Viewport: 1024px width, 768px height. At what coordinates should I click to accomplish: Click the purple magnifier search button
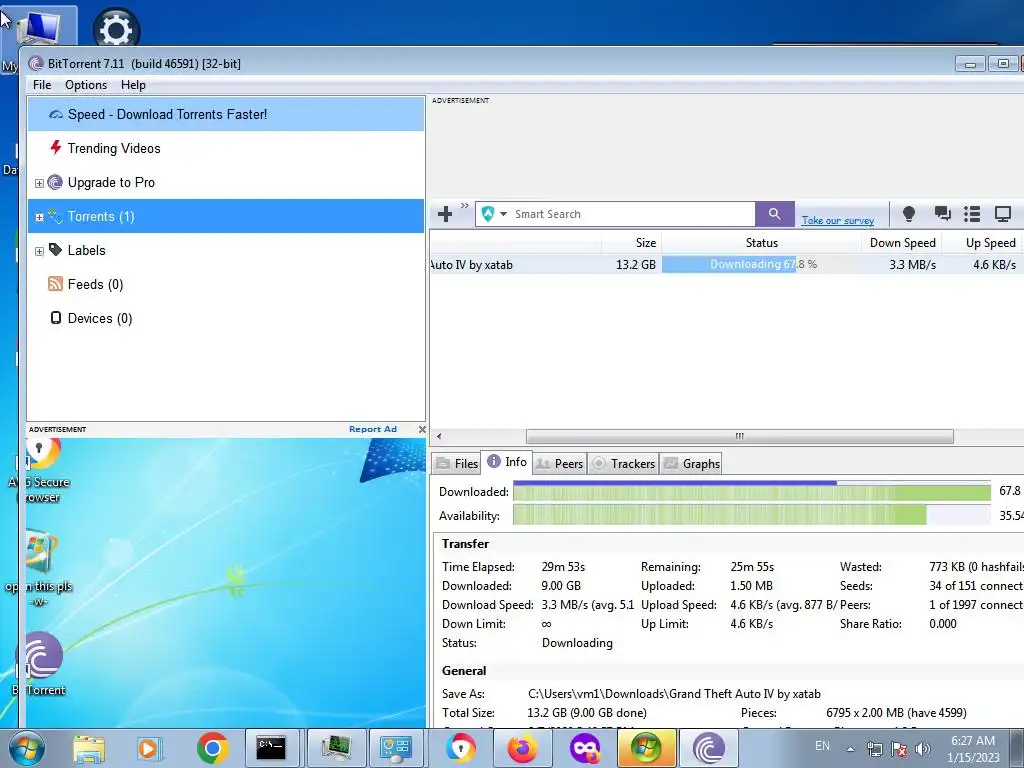(x=775, y=214)
